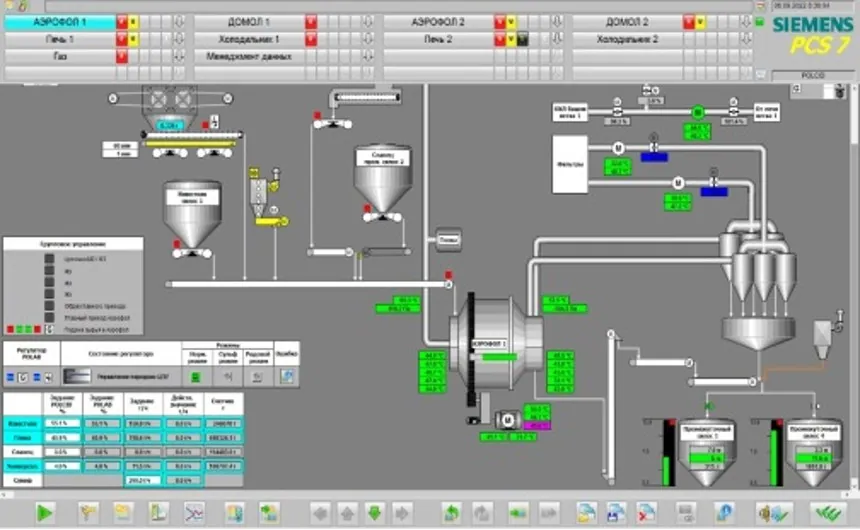Click the green curved back arrow icon
Image resolution: width=860 pixels, height=530 pixels.
pyautogui.click(x=451, y=514)
